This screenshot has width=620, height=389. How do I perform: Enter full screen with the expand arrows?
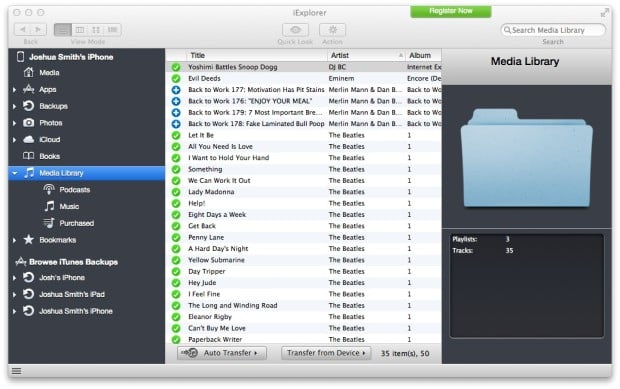tap(605, 13)
